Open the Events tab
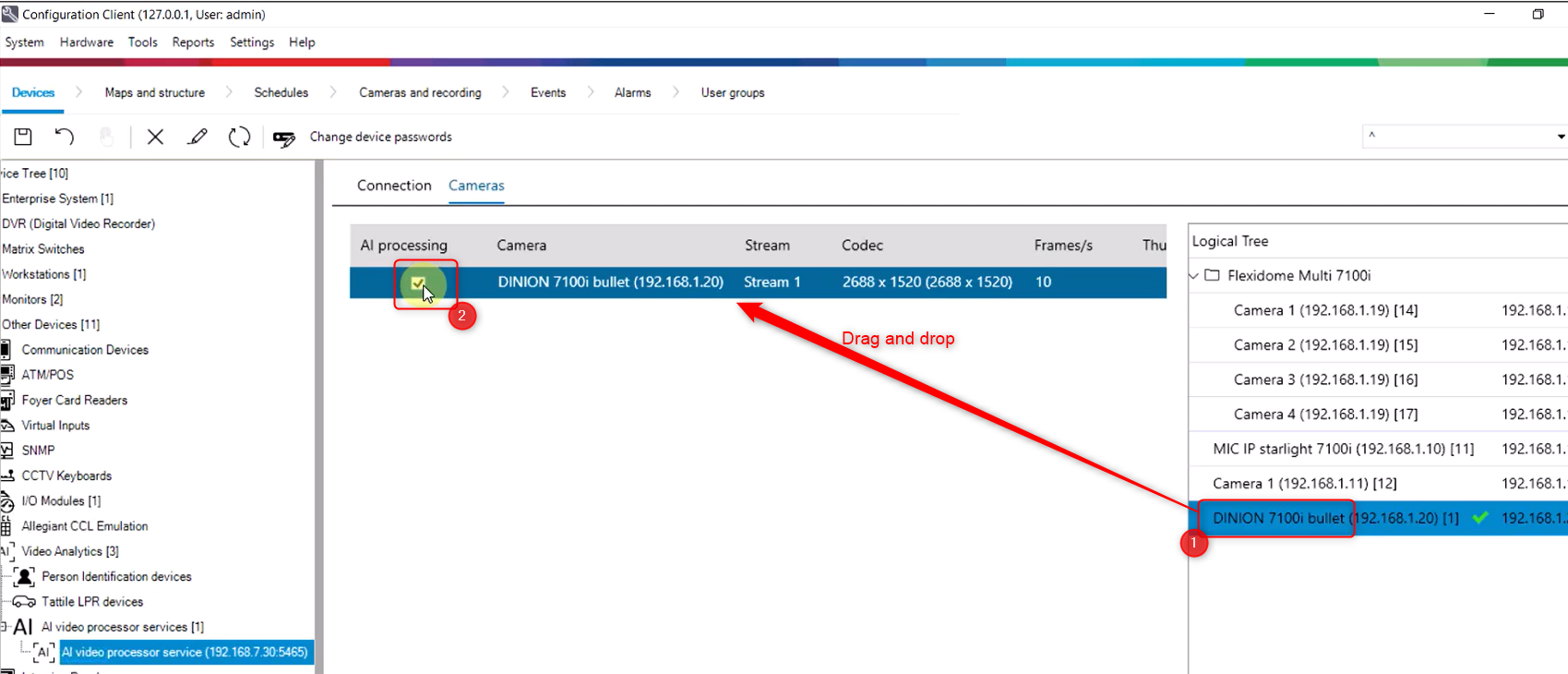The width and height of the screenshot is (1568, 674). pyautogui.click(x=548, y=92)
